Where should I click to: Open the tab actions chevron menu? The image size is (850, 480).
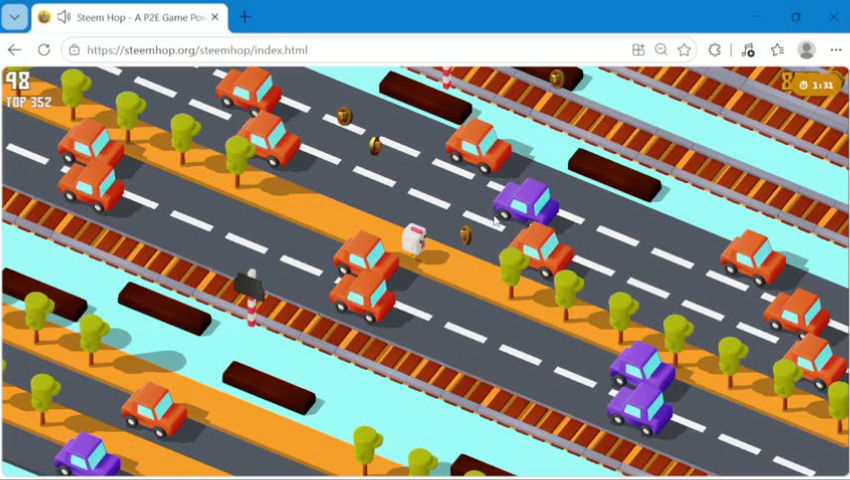point(15,17)
